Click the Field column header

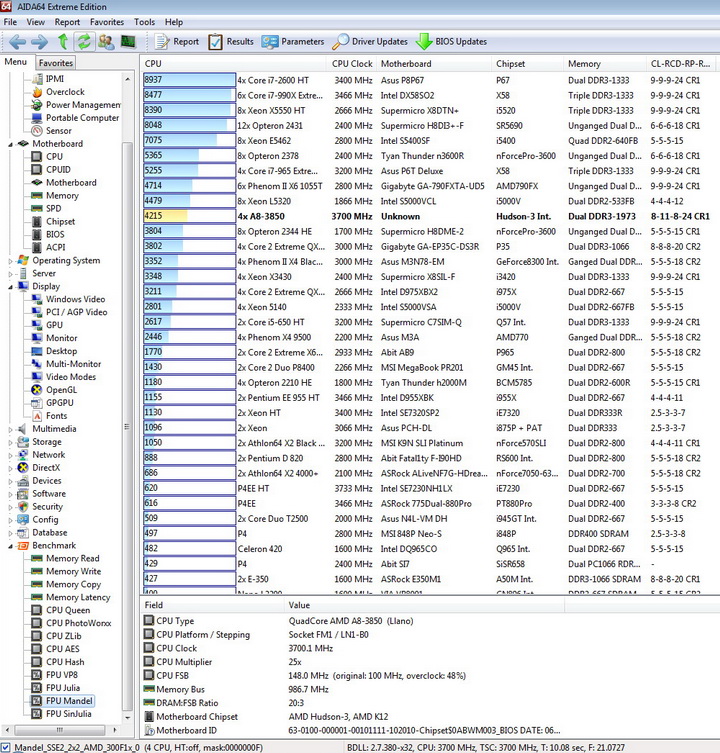[x=212, y=605]
